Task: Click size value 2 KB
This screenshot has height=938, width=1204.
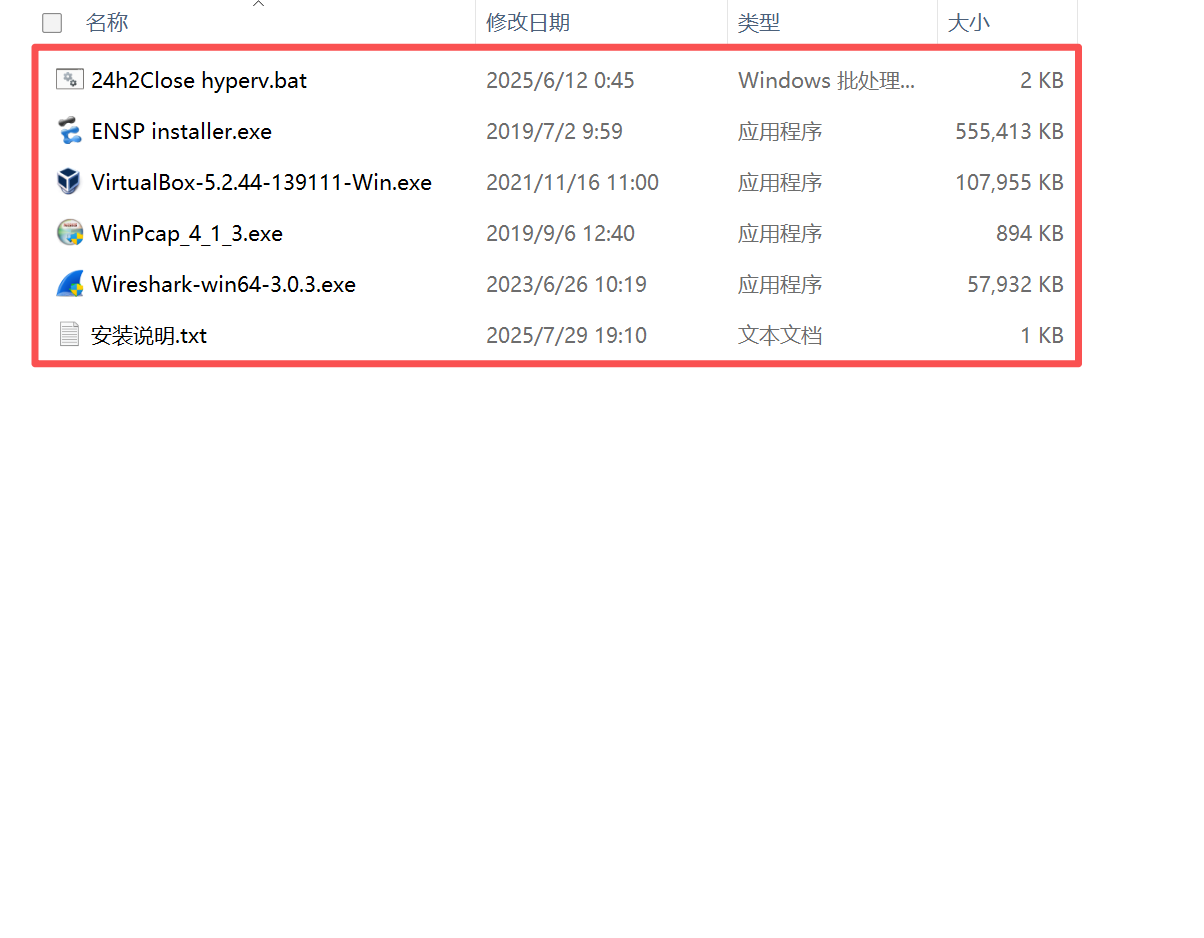Action: point(1042,80)
